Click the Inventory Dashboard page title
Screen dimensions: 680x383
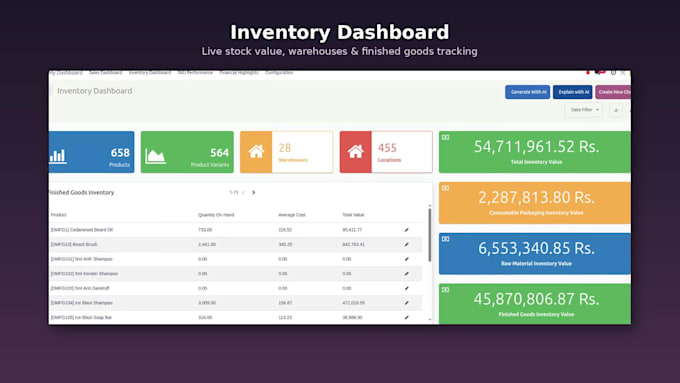(x=95, y=91)
